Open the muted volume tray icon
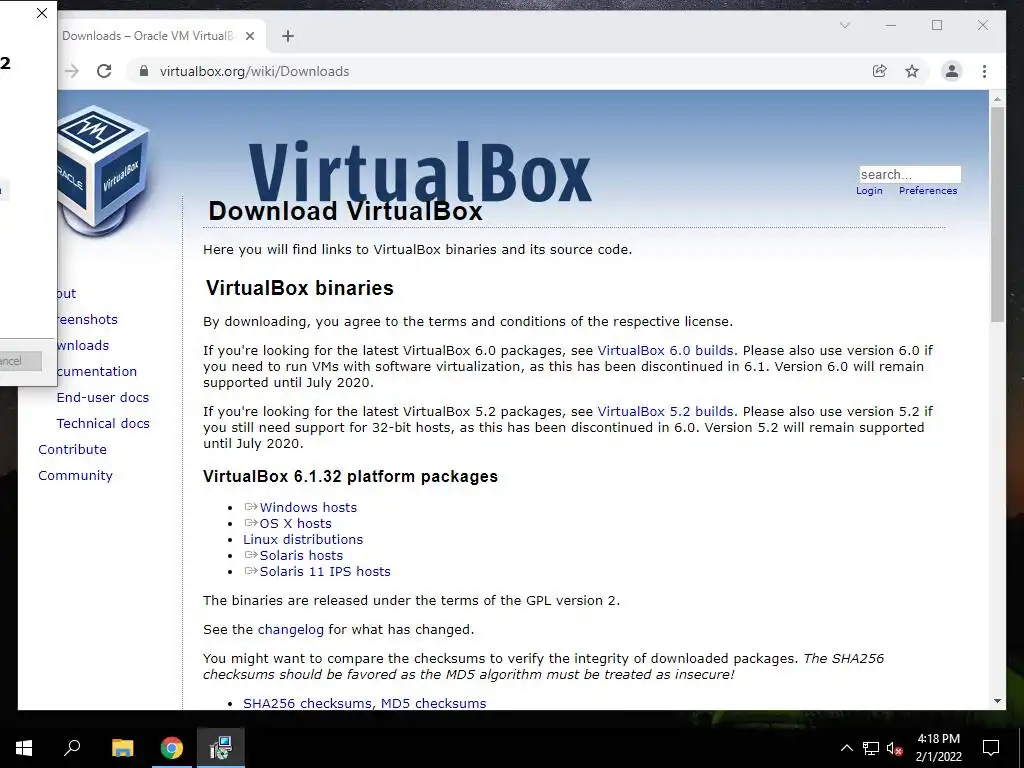This screenshot has width=1024, height=768. click(894, 748)
